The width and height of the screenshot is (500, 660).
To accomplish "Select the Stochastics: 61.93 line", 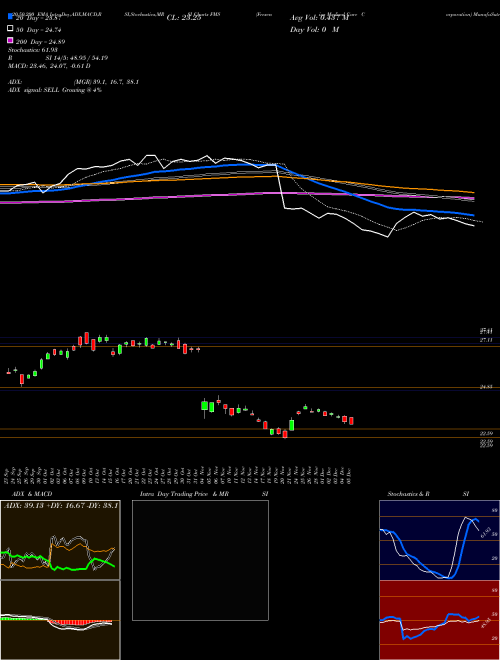I will click(33, 50).
